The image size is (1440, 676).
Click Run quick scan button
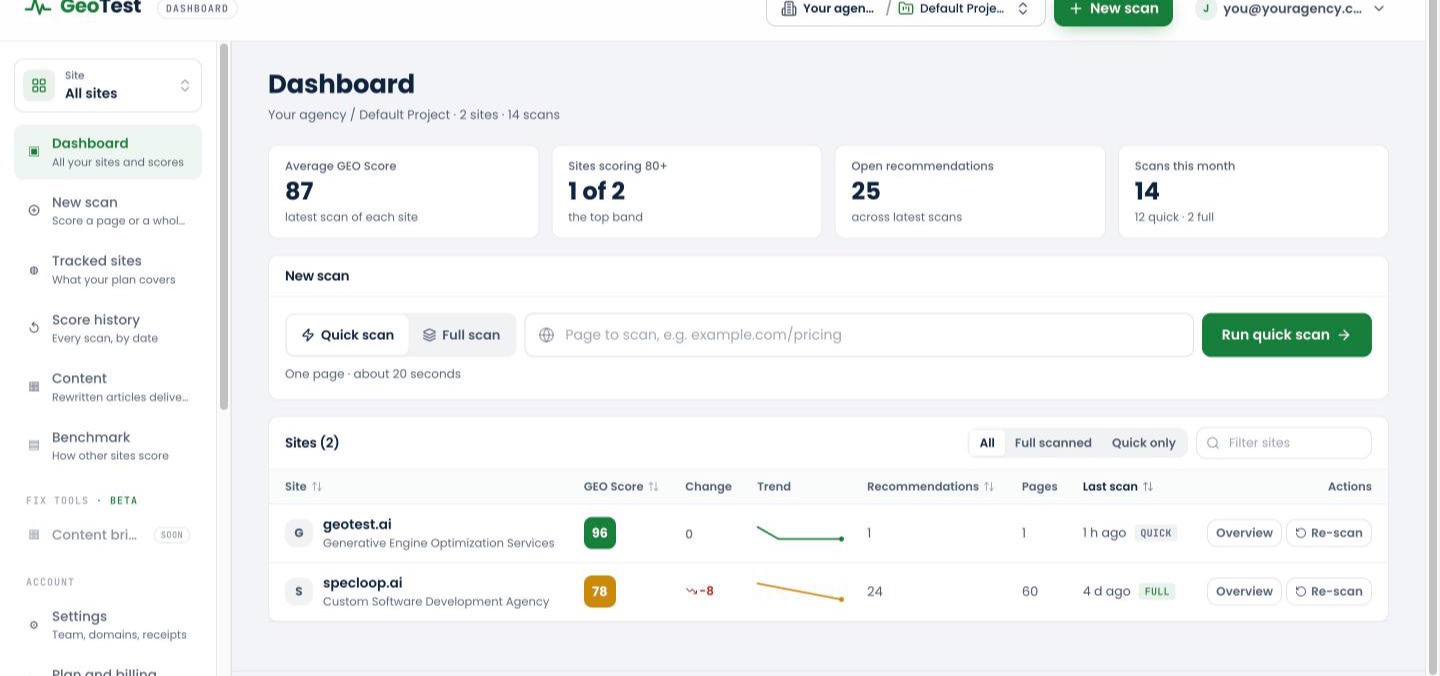click(1286, 335)
